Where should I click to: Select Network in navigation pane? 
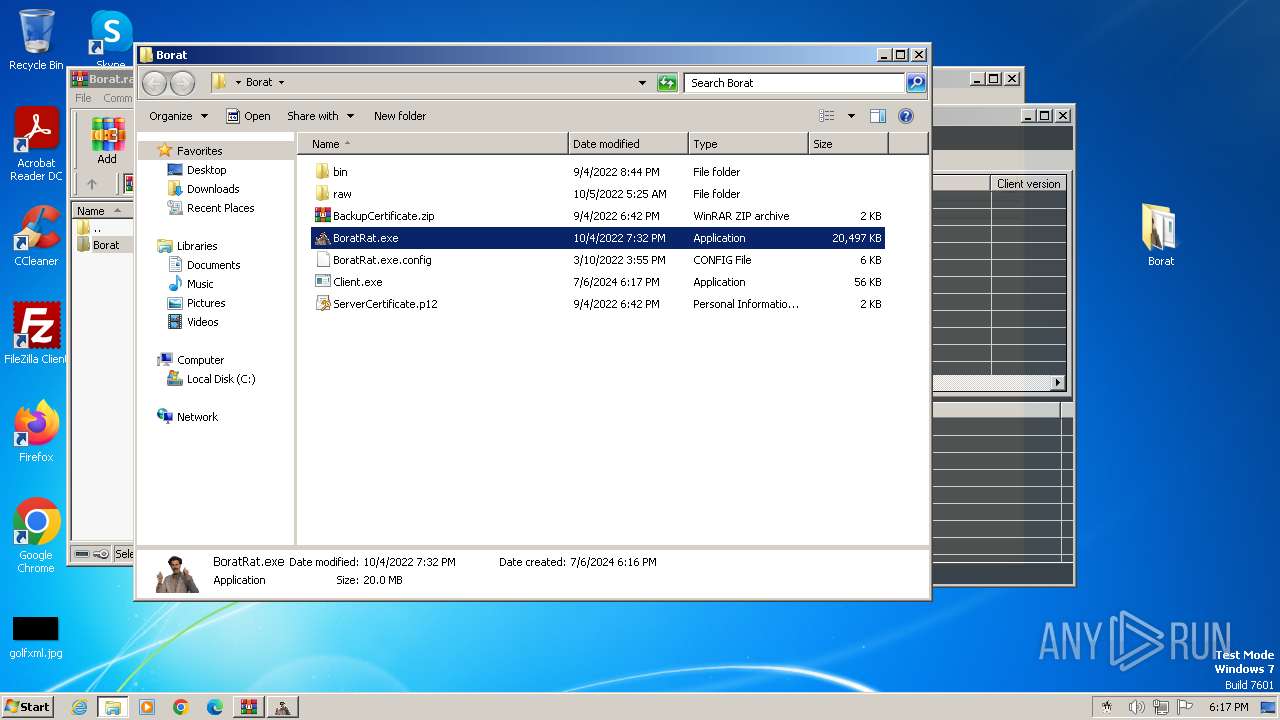pyautogui.click(x=197, y=417)
